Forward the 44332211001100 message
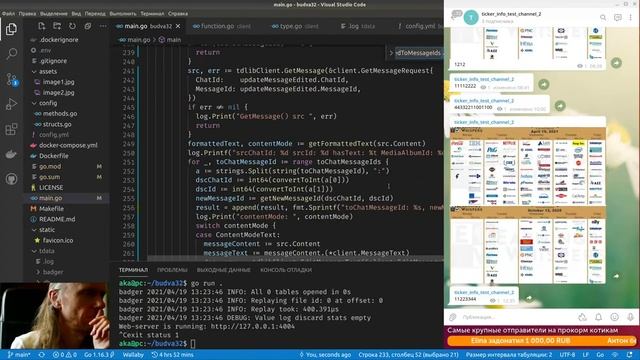 tap(560, 105)
